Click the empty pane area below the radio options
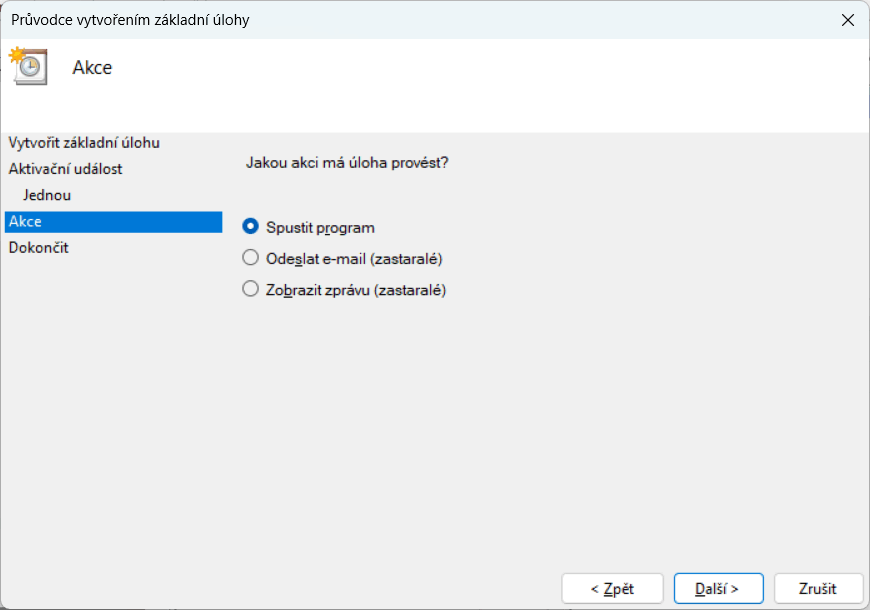This screenshot has width=870, height=610. pos(540,430)
